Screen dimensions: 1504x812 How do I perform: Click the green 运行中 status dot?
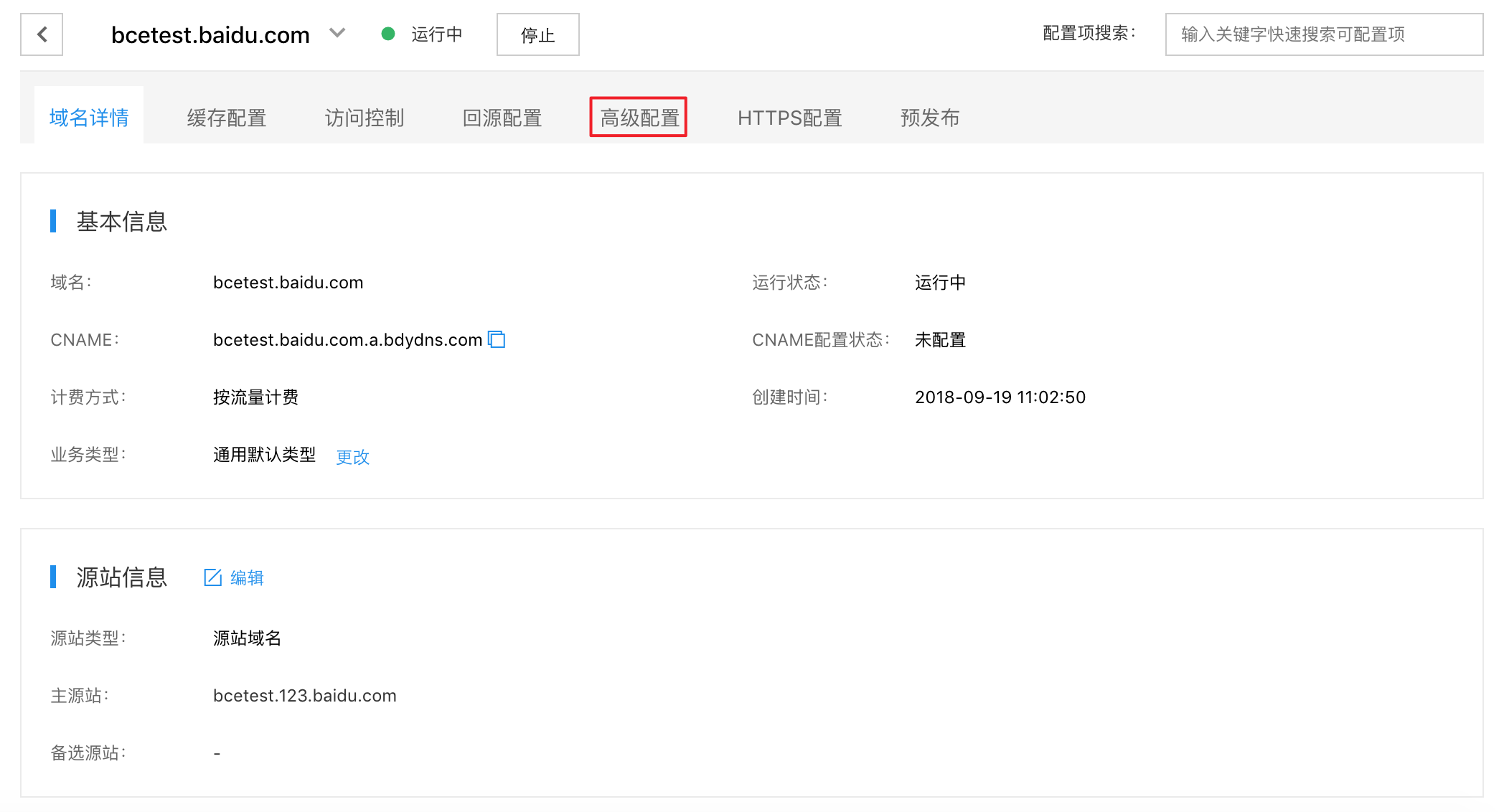click(388, 34)
